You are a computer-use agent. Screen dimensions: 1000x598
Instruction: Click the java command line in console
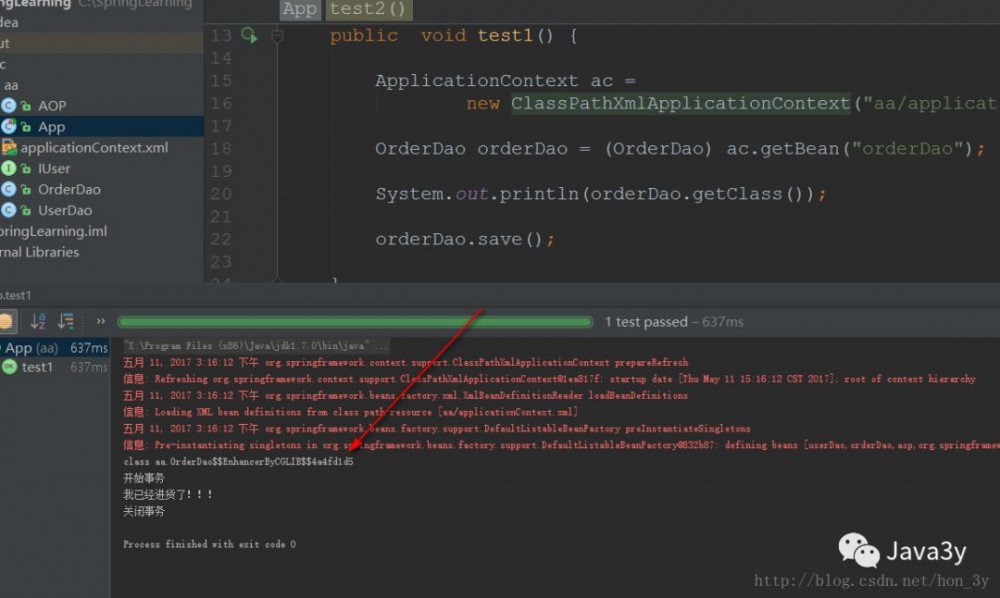pyautogui.click(x=256, y=346)
